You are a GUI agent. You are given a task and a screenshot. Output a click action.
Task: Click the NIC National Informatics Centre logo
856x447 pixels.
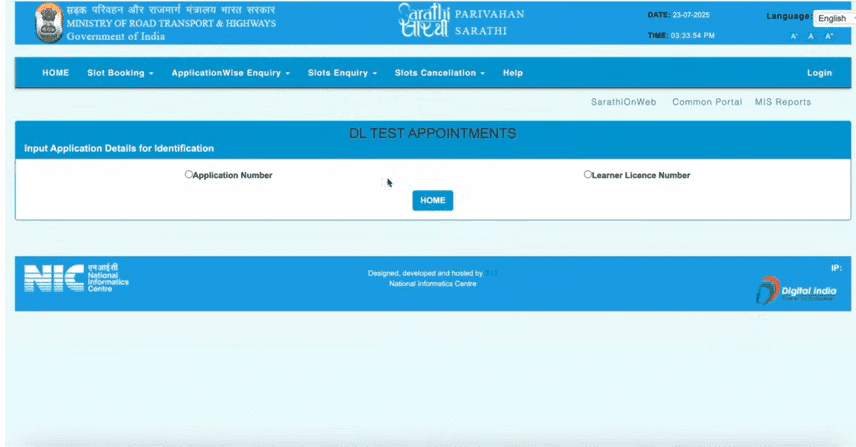[x=76, y=278]
